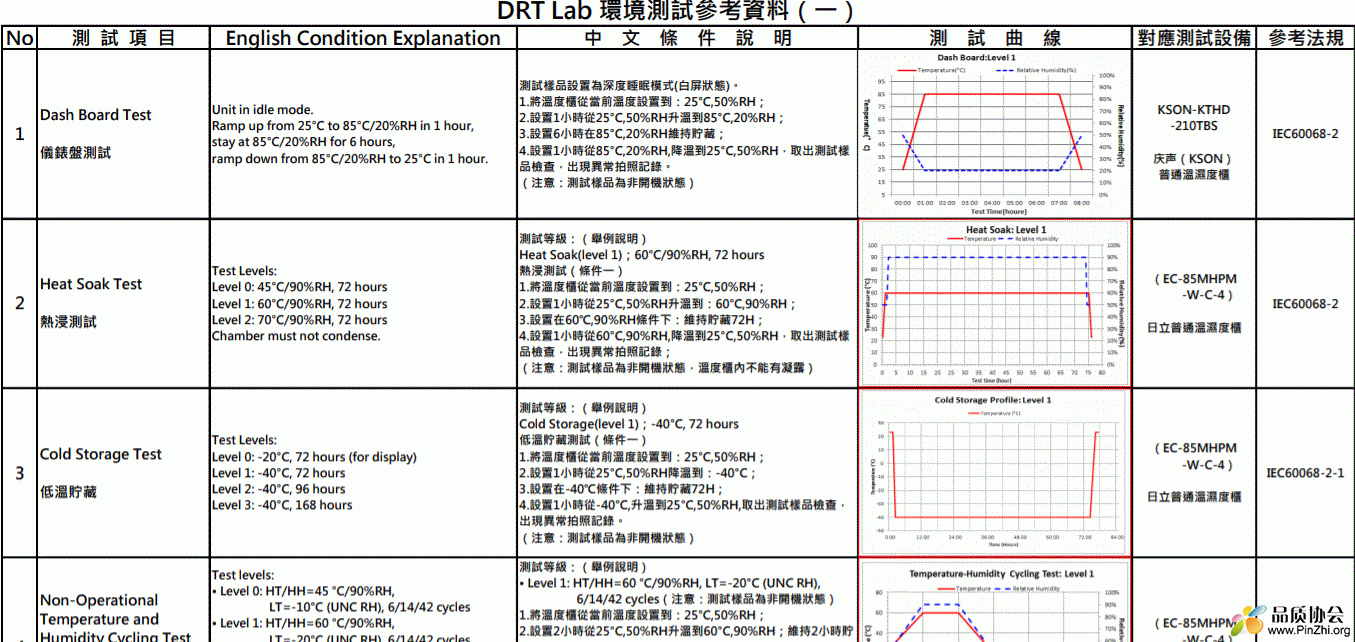Click the '測試曲線' column header
The width and height of the screenshot is (1355, 642).
coord(994,38)
